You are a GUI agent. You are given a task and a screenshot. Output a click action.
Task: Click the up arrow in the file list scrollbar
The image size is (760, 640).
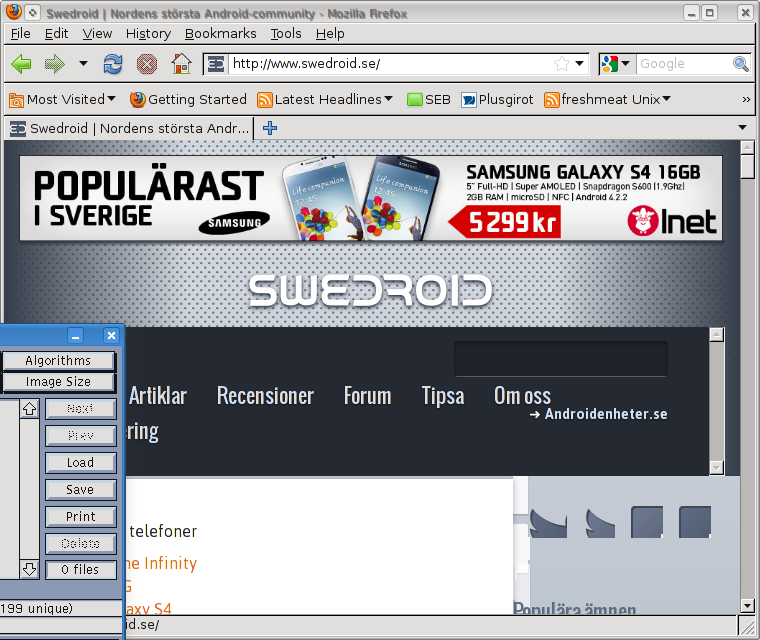coord(30,409)
